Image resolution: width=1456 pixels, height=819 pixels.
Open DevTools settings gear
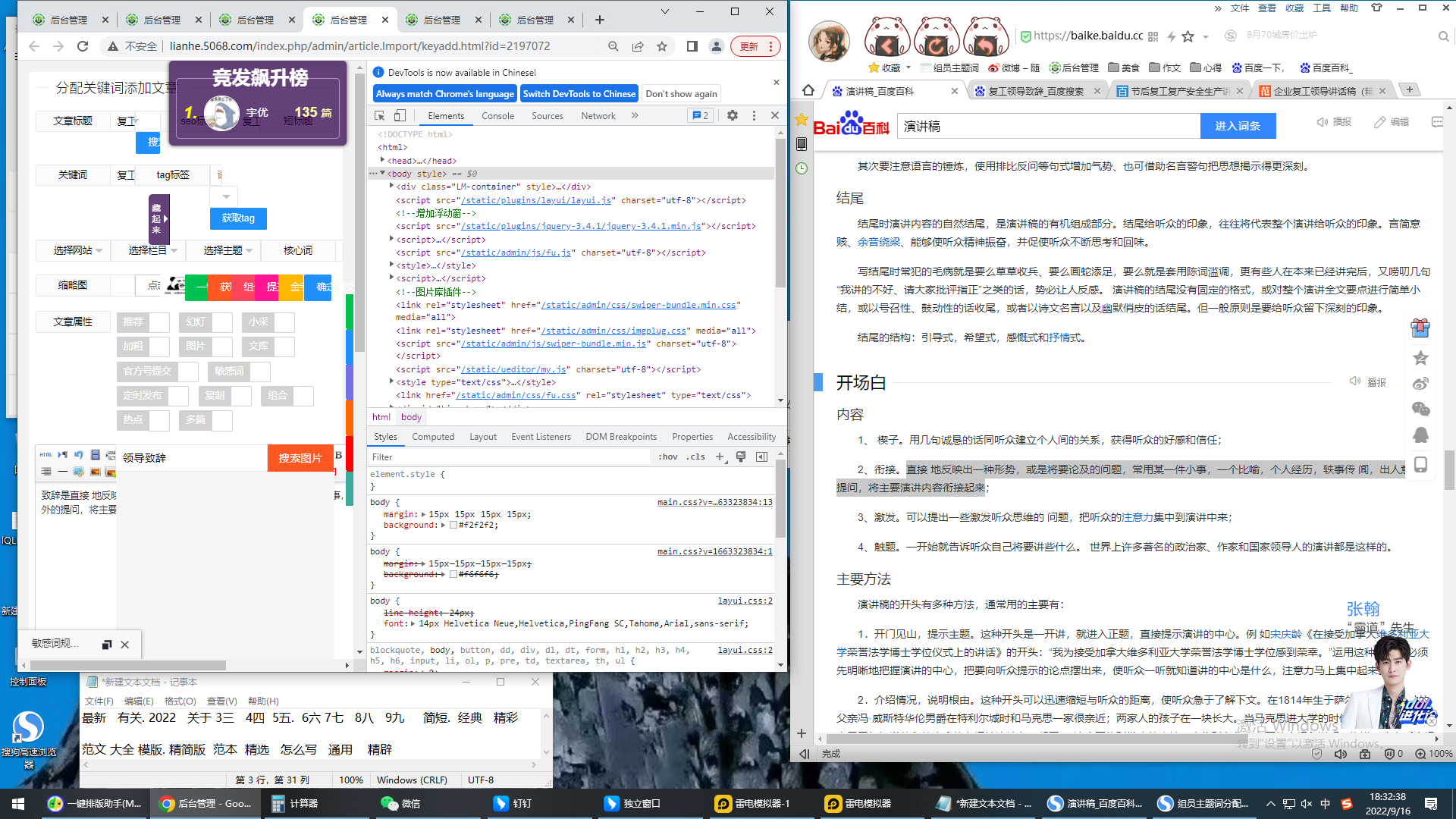click(x=732, y=116)
